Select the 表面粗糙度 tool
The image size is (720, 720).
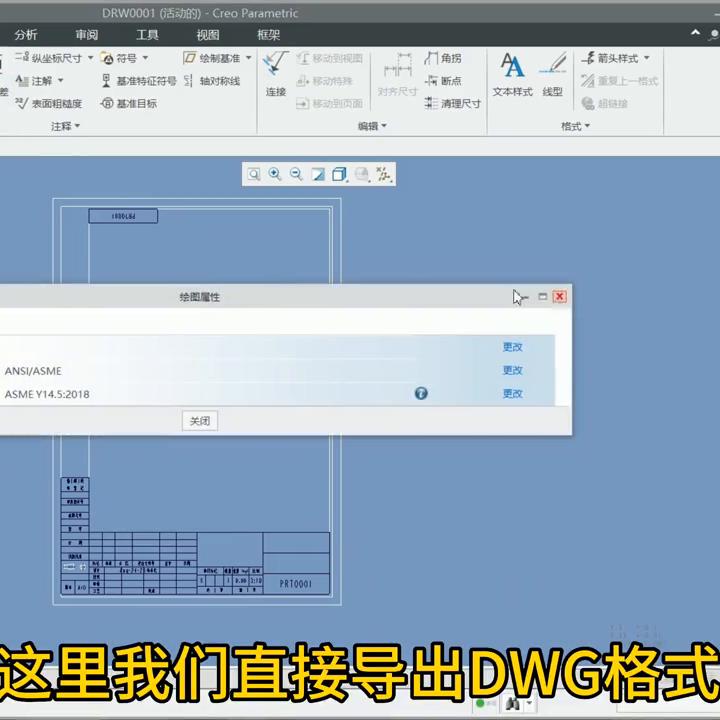pyautogui.click(x=48, y=104)
